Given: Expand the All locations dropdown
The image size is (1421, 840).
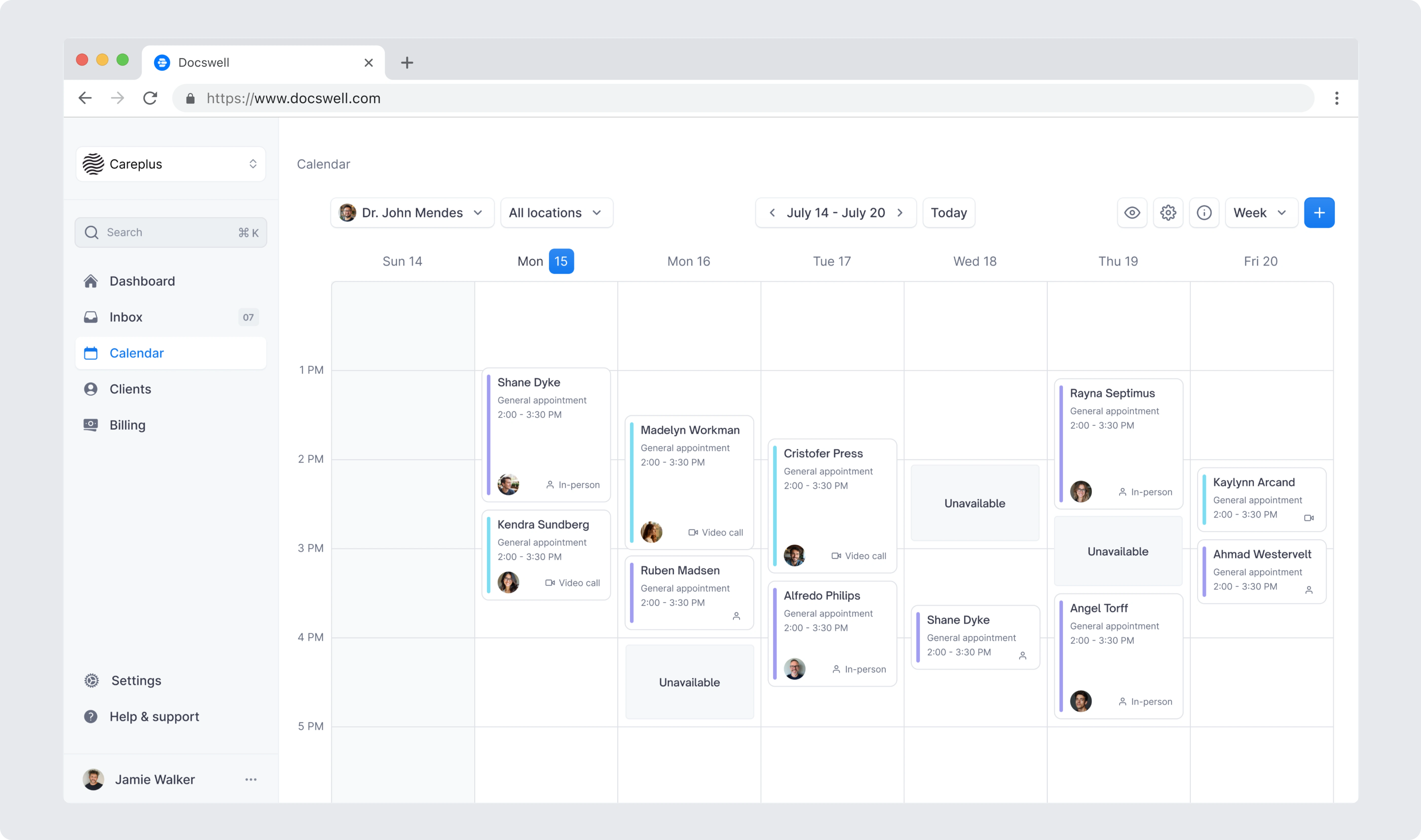Looking at the screenshot, I should coord(556,213).
